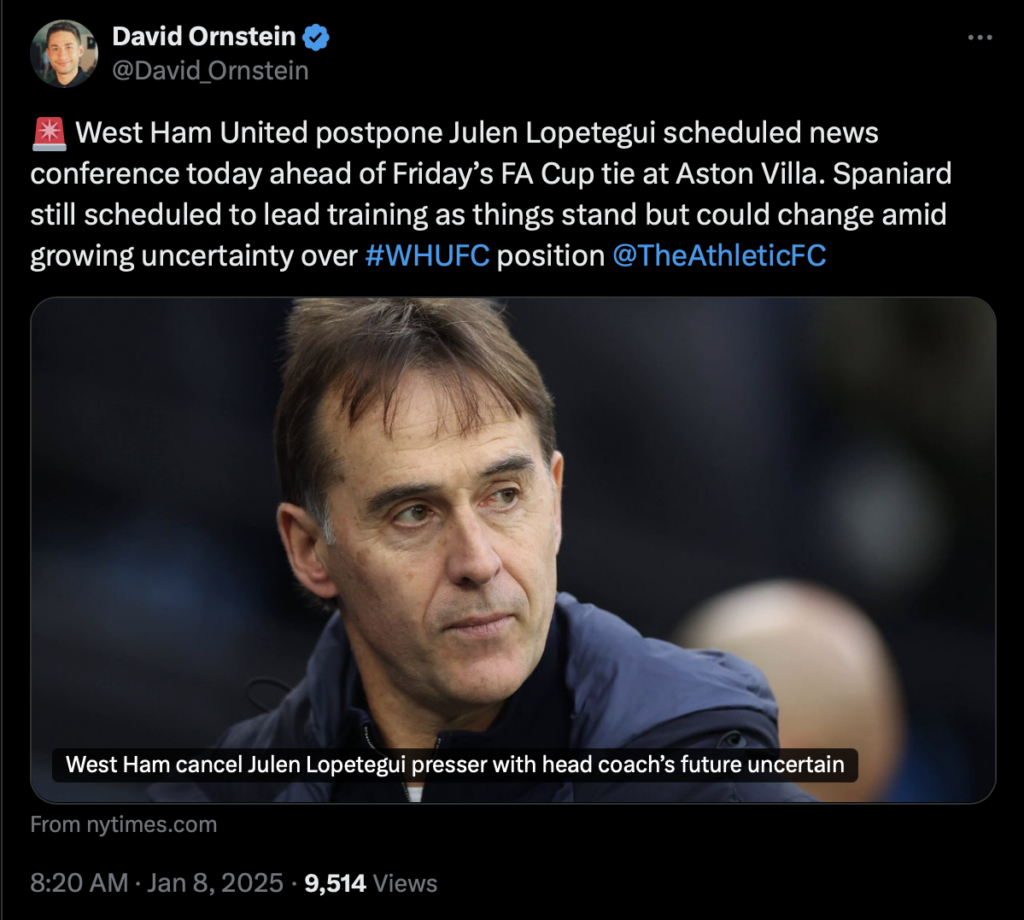The width and height of the screenshot is (1024, 920).
Task: Open the David Ornstein display name
Action: tap(204, 37)
